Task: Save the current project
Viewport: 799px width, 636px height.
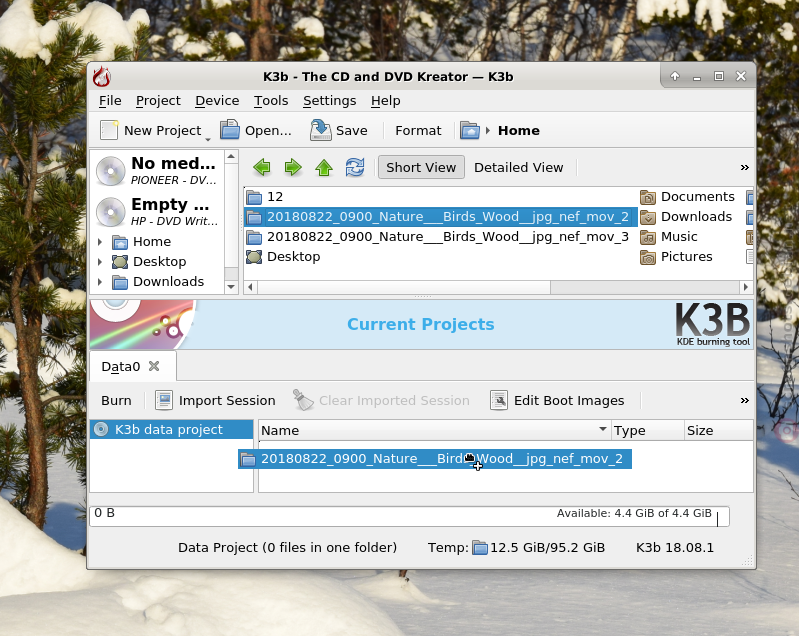Action: pyautogui.click(x=339, y=130)
